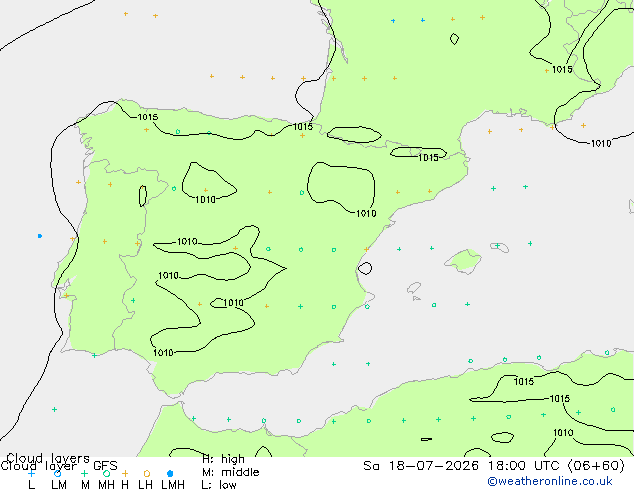Select the Ibiza island outline
Viewport: 634px width, 490px height.
414,288
